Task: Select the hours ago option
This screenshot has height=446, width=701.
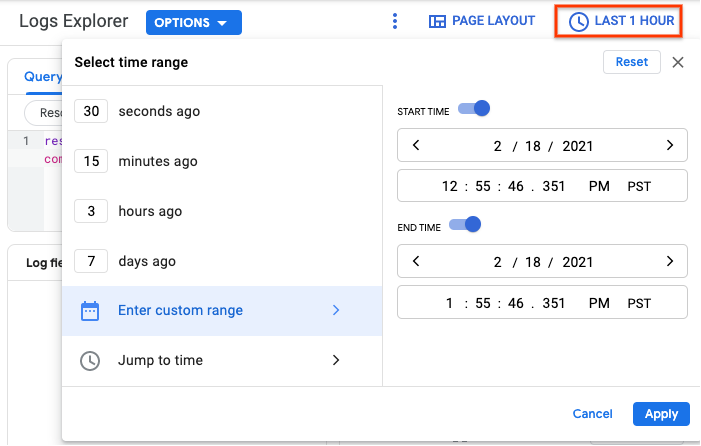Action: pos(150,212)
